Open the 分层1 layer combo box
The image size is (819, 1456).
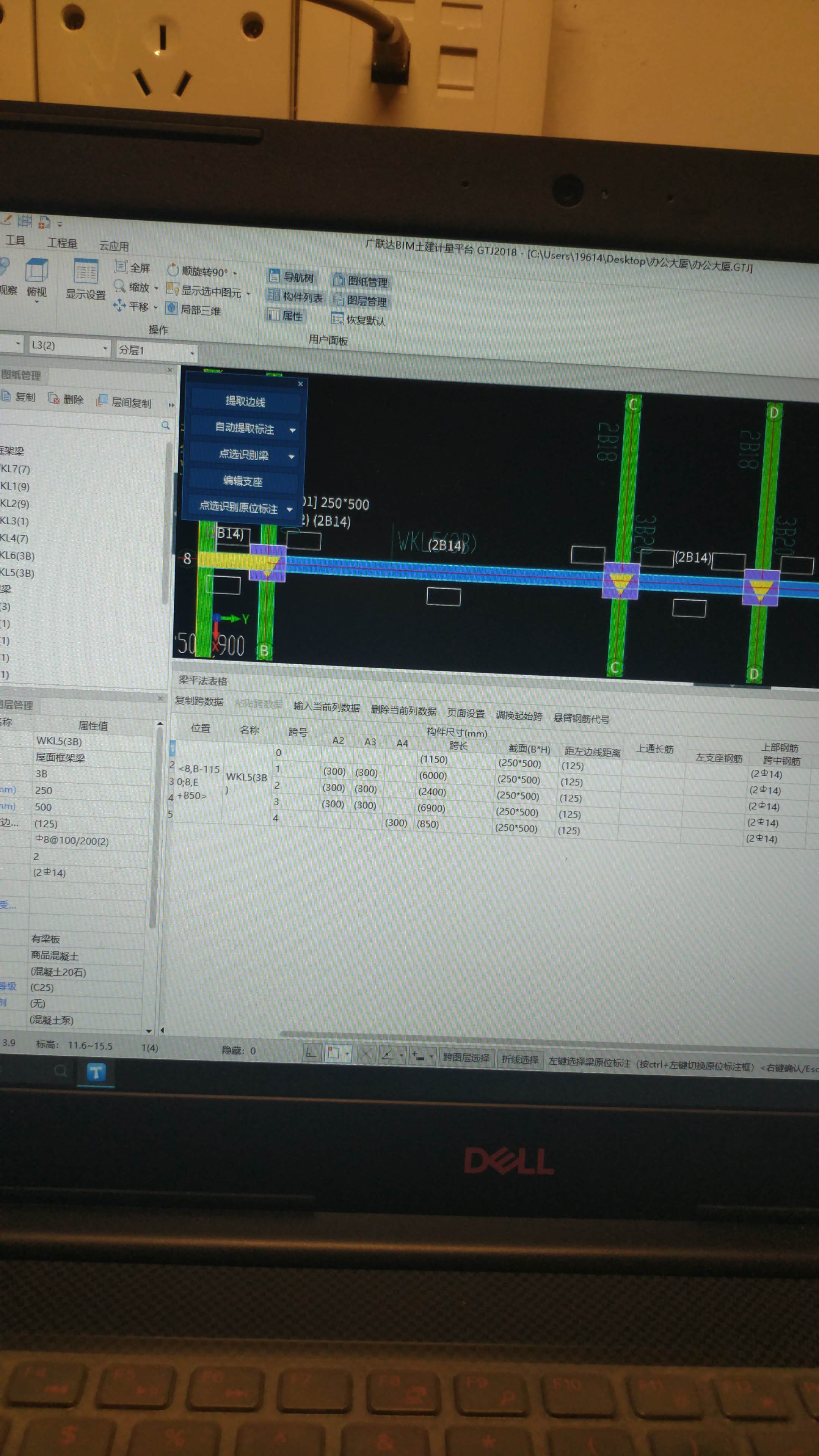(x=157, y=351)
